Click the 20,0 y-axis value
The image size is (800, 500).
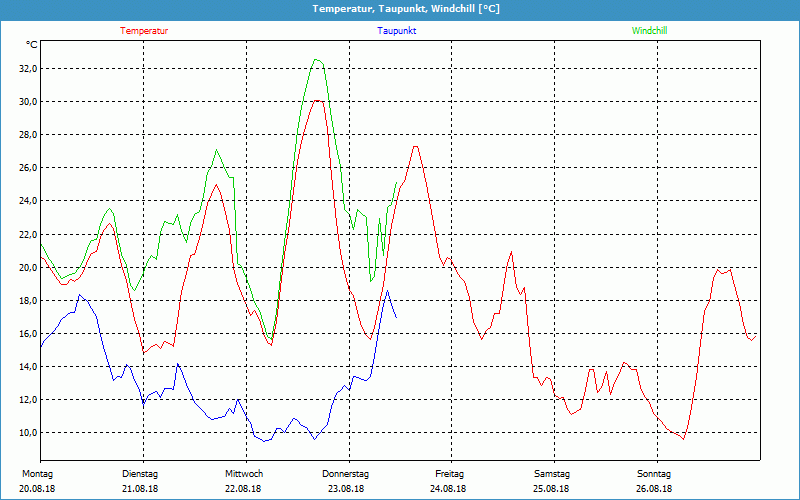(x=28, y=267)
